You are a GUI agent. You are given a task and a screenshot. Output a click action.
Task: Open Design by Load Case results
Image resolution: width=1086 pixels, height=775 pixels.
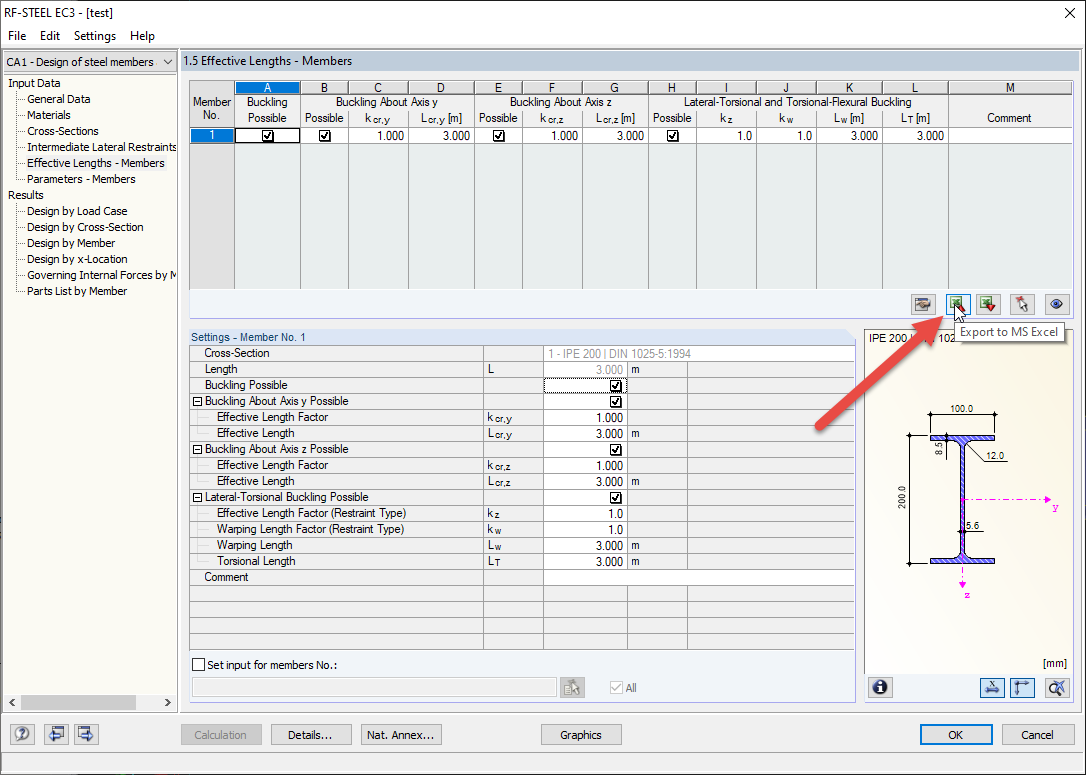coord(77,211)
